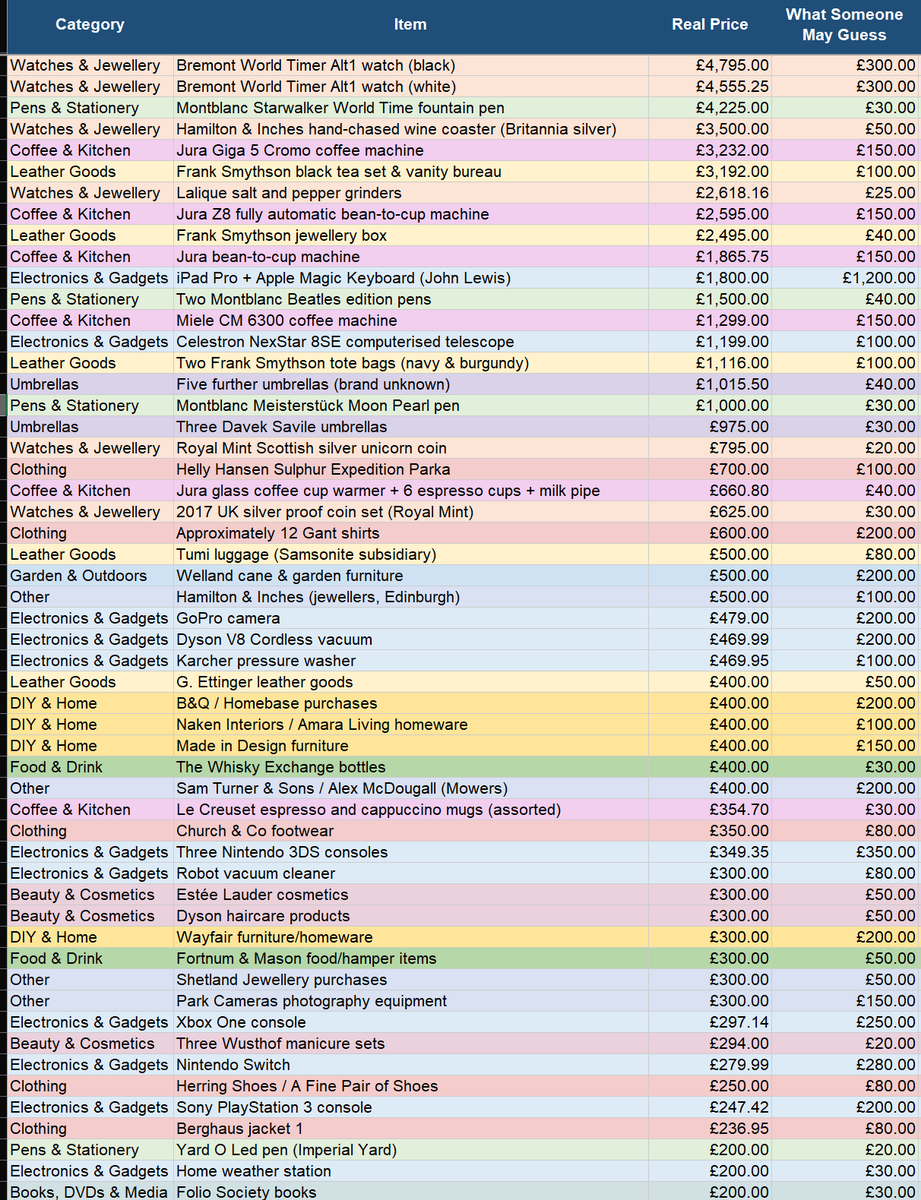Select Frank Smythson jewellery box cell

tap(411, 235)
